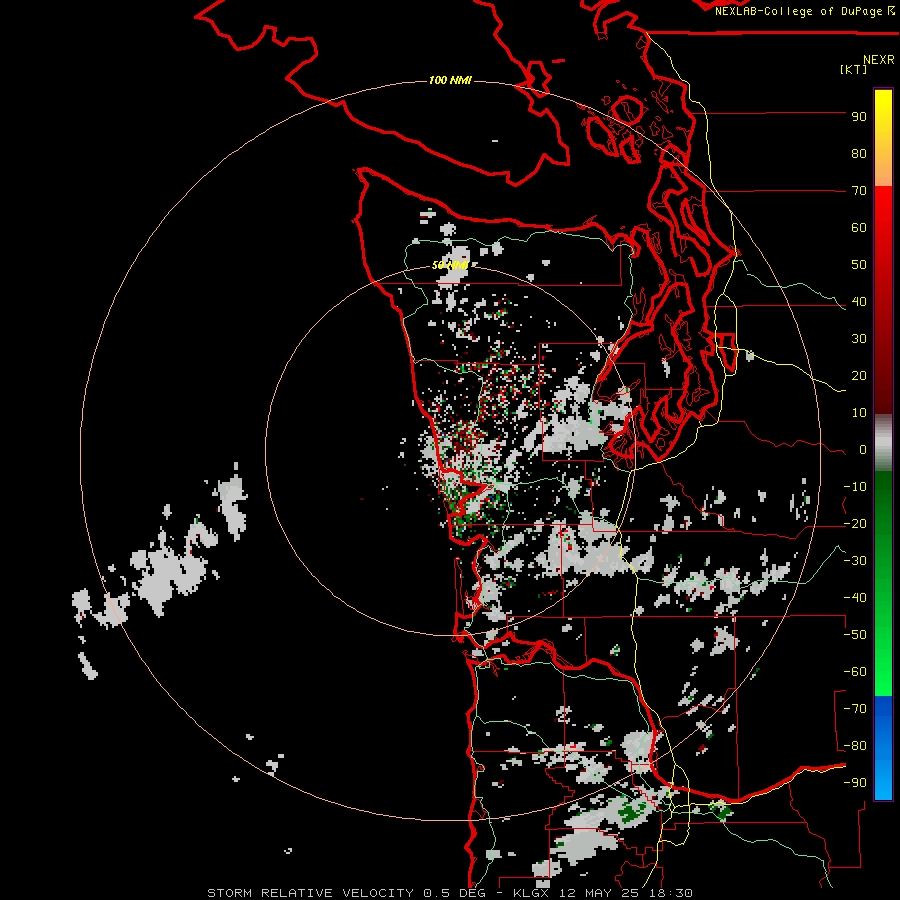Viewport: 900px width, 900px height.
Task: Select the positive 10 value on velocity scale
Action: click(x=859, y=413)
